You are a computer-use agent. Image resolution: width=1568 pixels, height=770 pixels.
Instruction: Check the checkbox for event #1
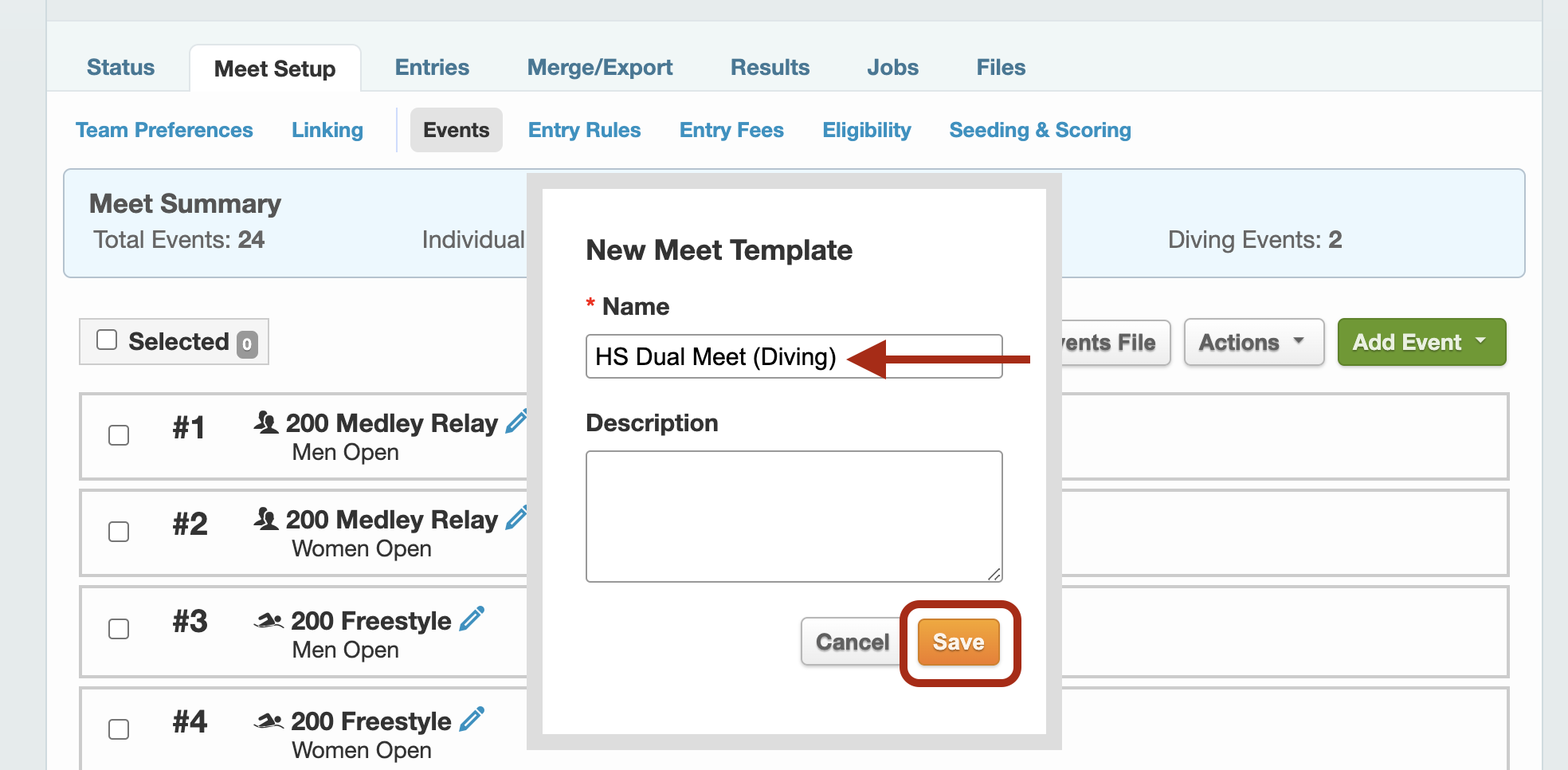[119, 436]
